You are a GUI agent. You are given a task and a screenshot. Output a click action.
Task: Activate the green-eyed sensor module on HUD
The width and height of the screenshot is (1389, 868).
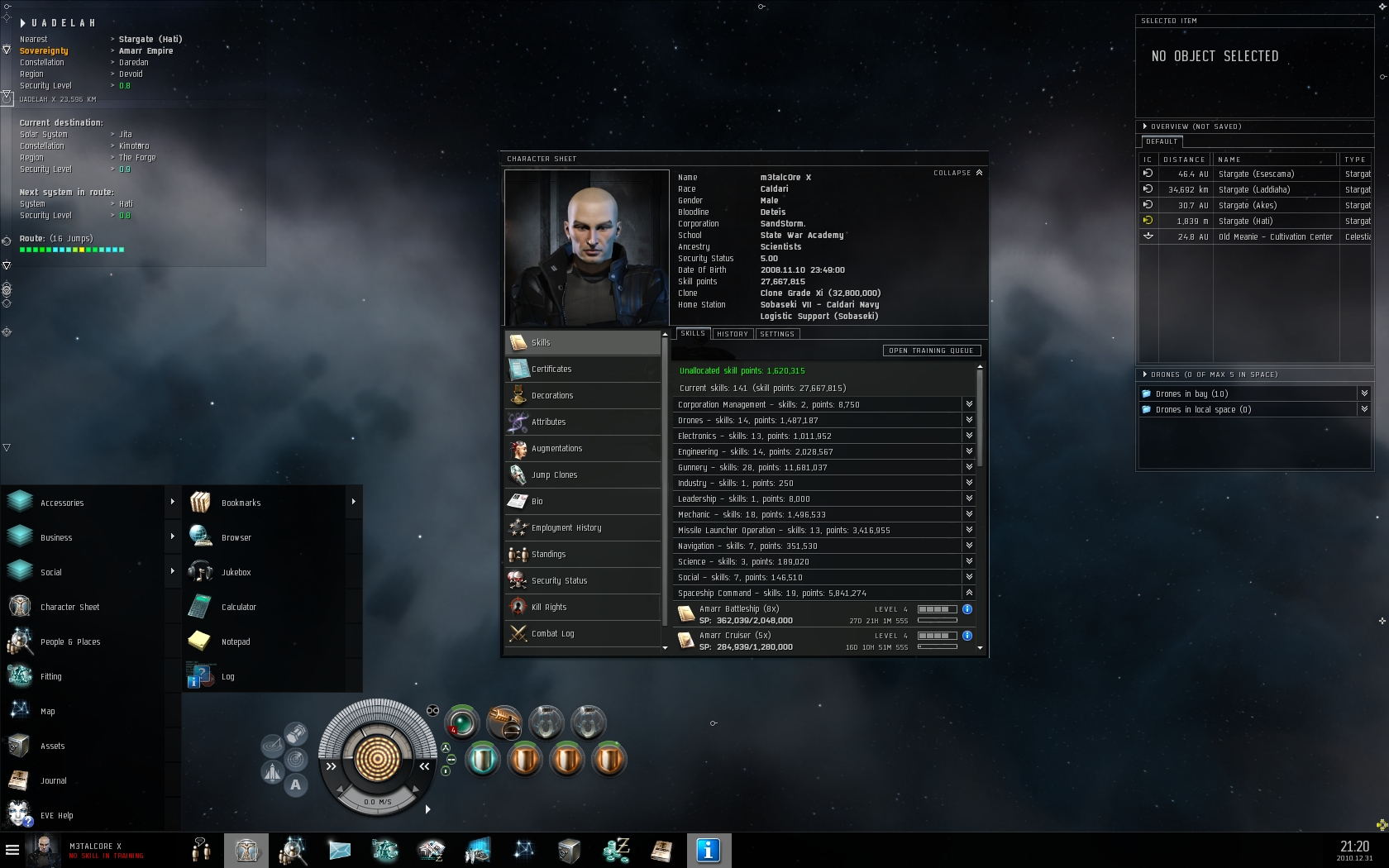(462, 722)
